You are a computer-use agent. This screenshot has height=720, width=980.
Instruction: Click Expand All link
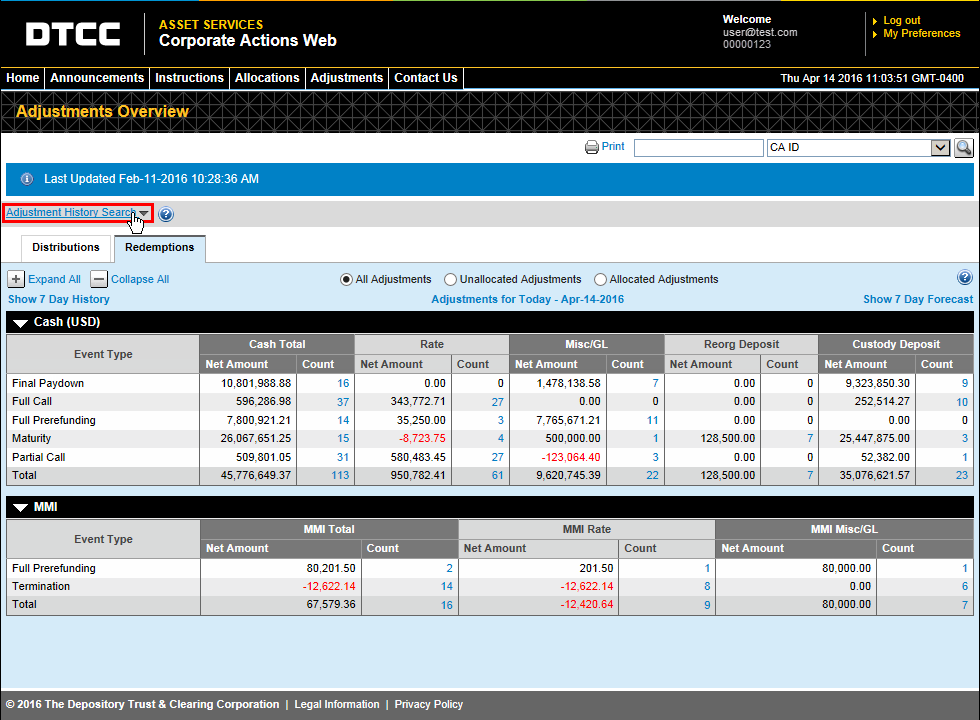click(54, 279)
